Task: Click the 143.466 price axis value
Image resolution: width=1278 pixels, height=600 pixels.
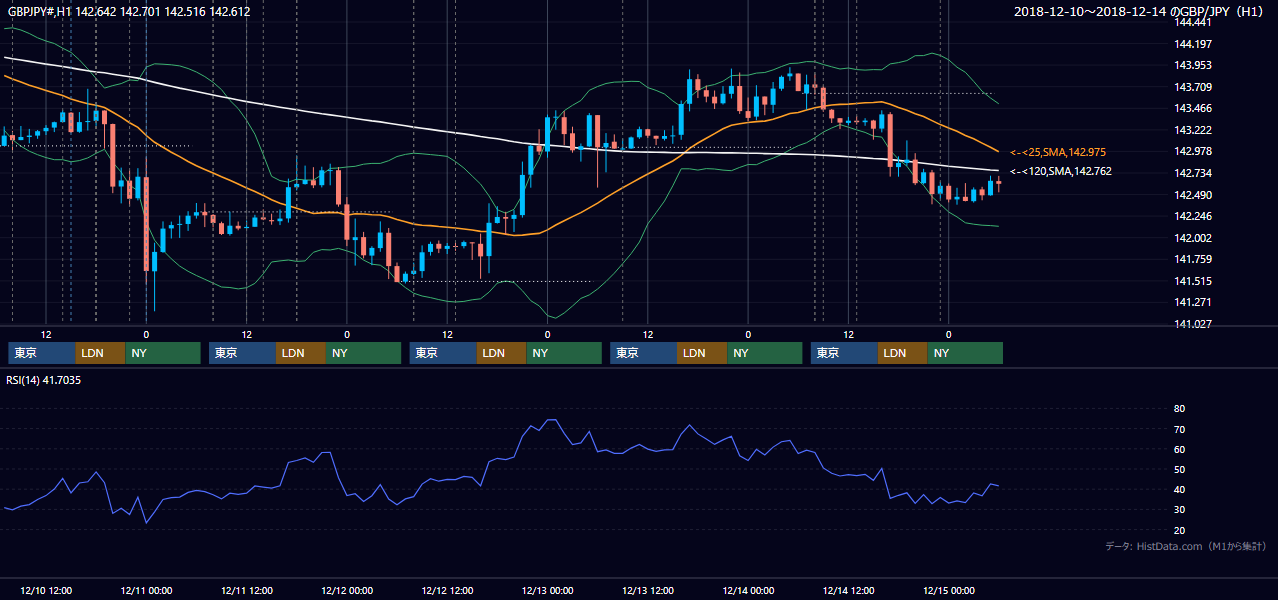Action: pyautogui.click(x=1193, y=108)
